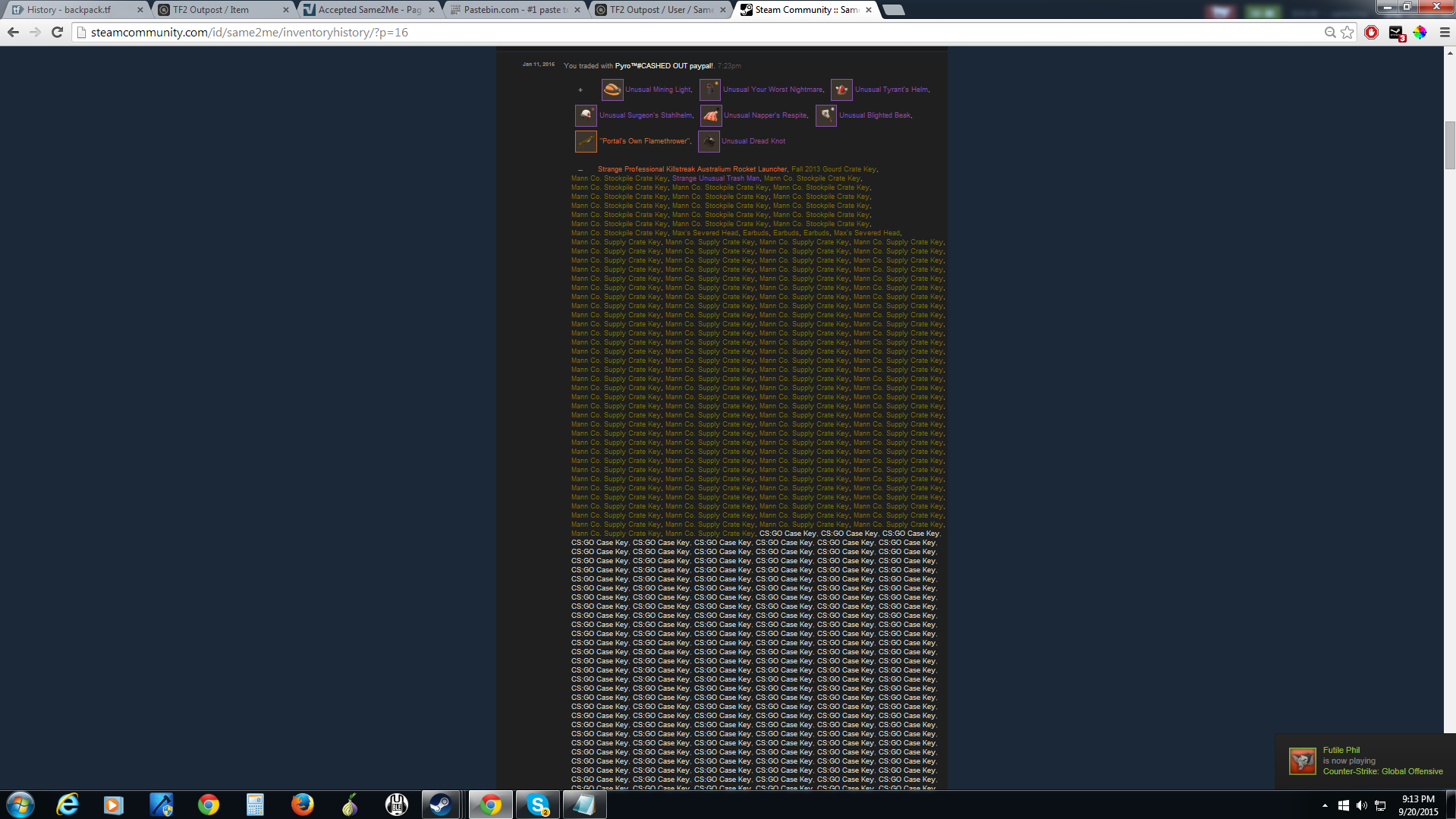Click the Unusual Dread Knot icon

coord(709,141)
